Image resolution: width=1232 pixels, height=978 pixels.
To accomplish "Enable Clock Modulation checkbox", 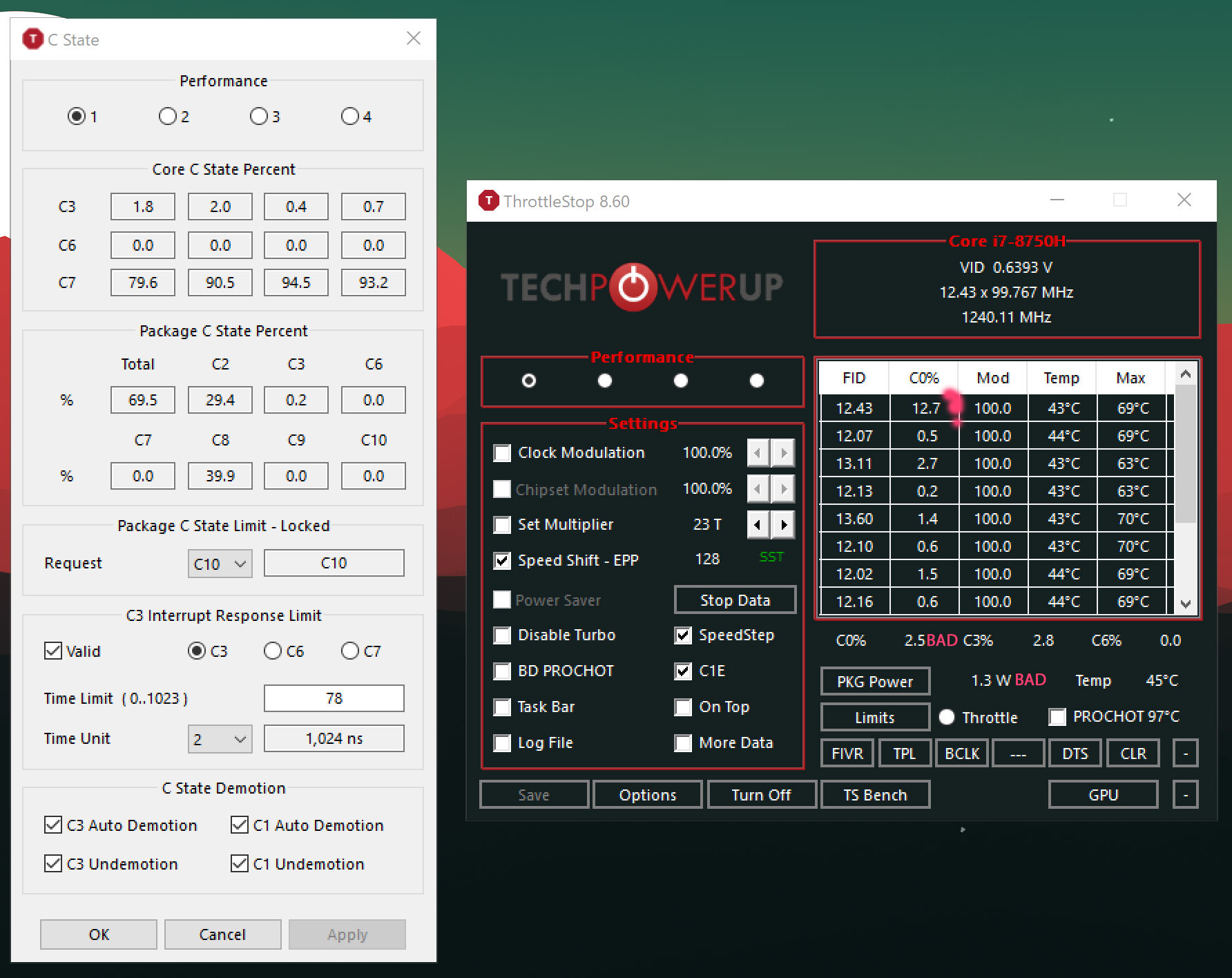I will [502, 453].
